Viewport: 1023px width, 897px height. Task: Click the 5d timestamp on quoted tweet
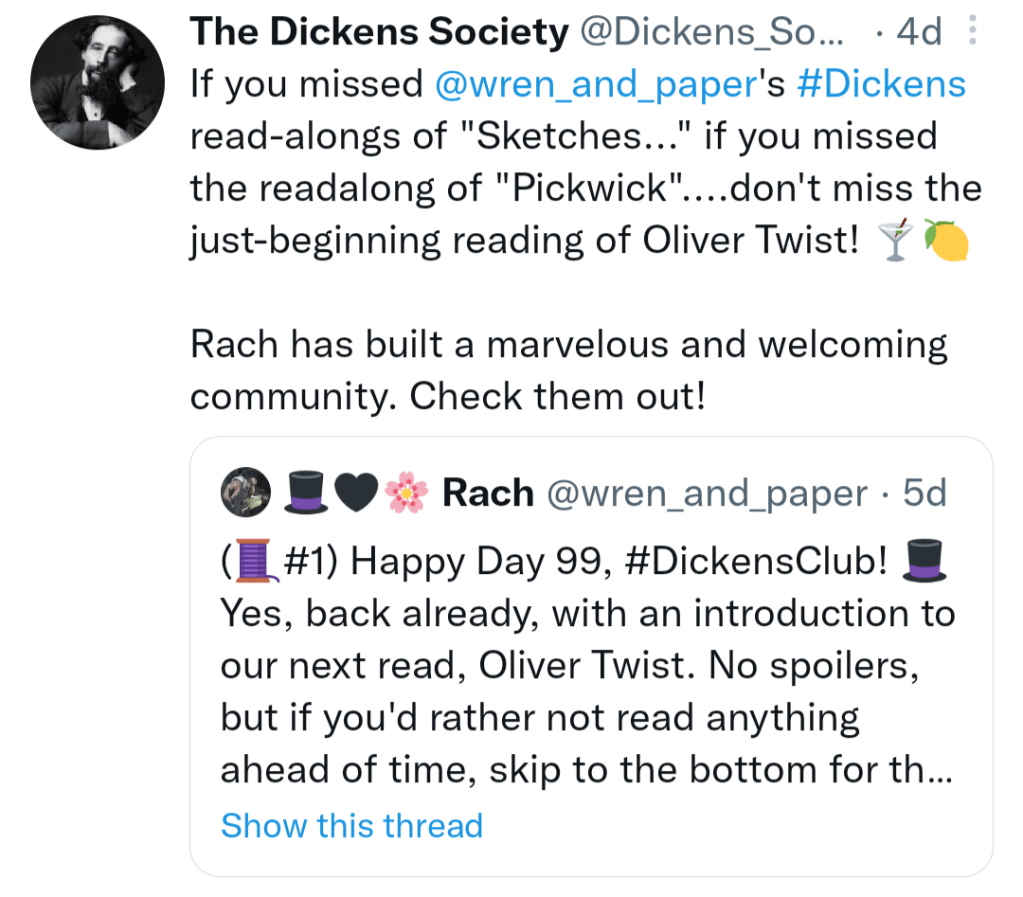click(x=924, y=493)
